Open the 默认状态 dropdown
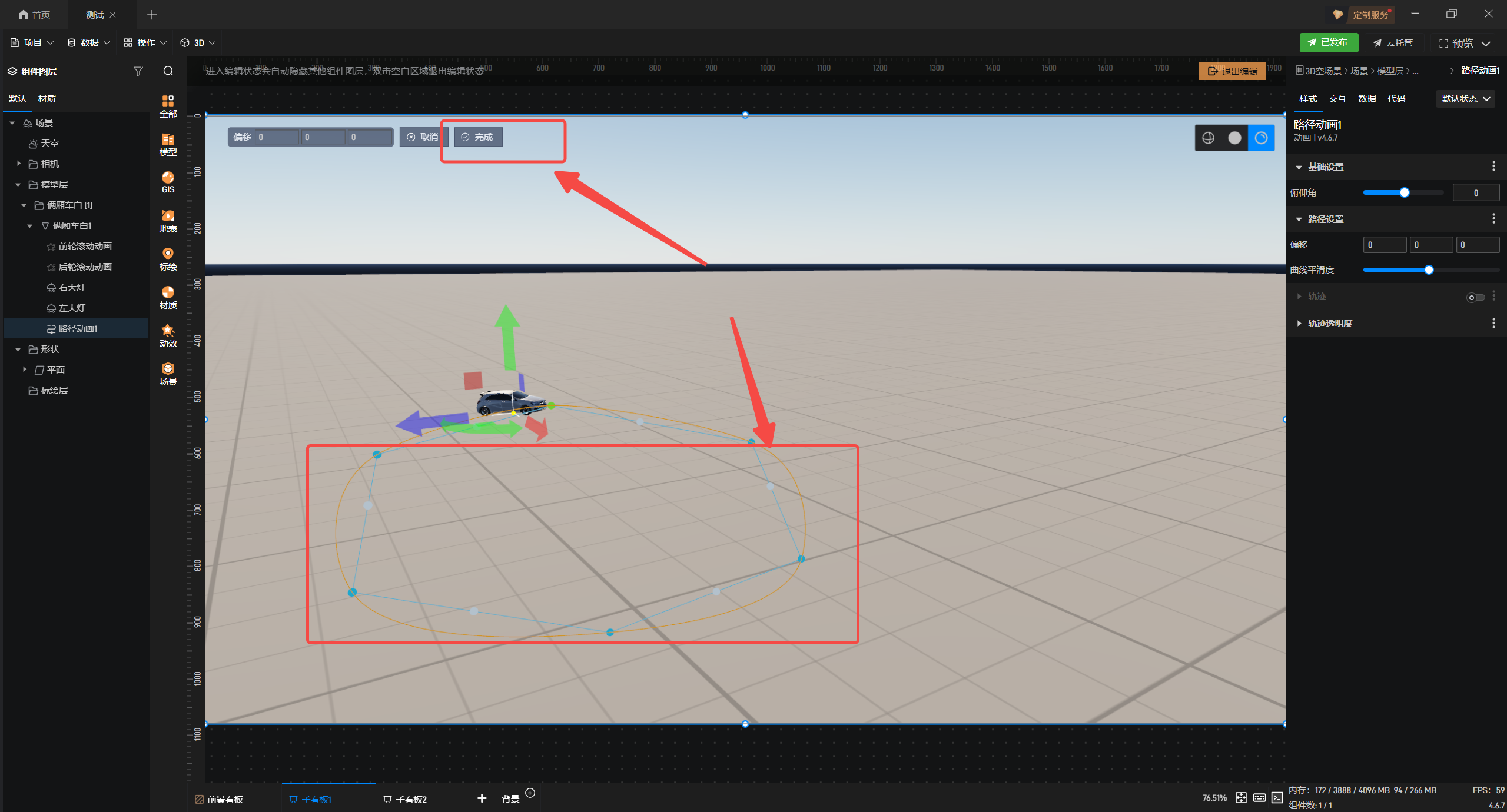Screen dimensions: 1507x812 click(x=1465, y=99)
